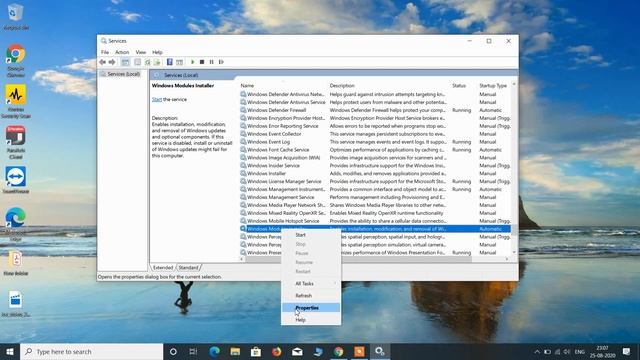
Task: Select Windows Font Cache Service row
Action: click(375, 150)
